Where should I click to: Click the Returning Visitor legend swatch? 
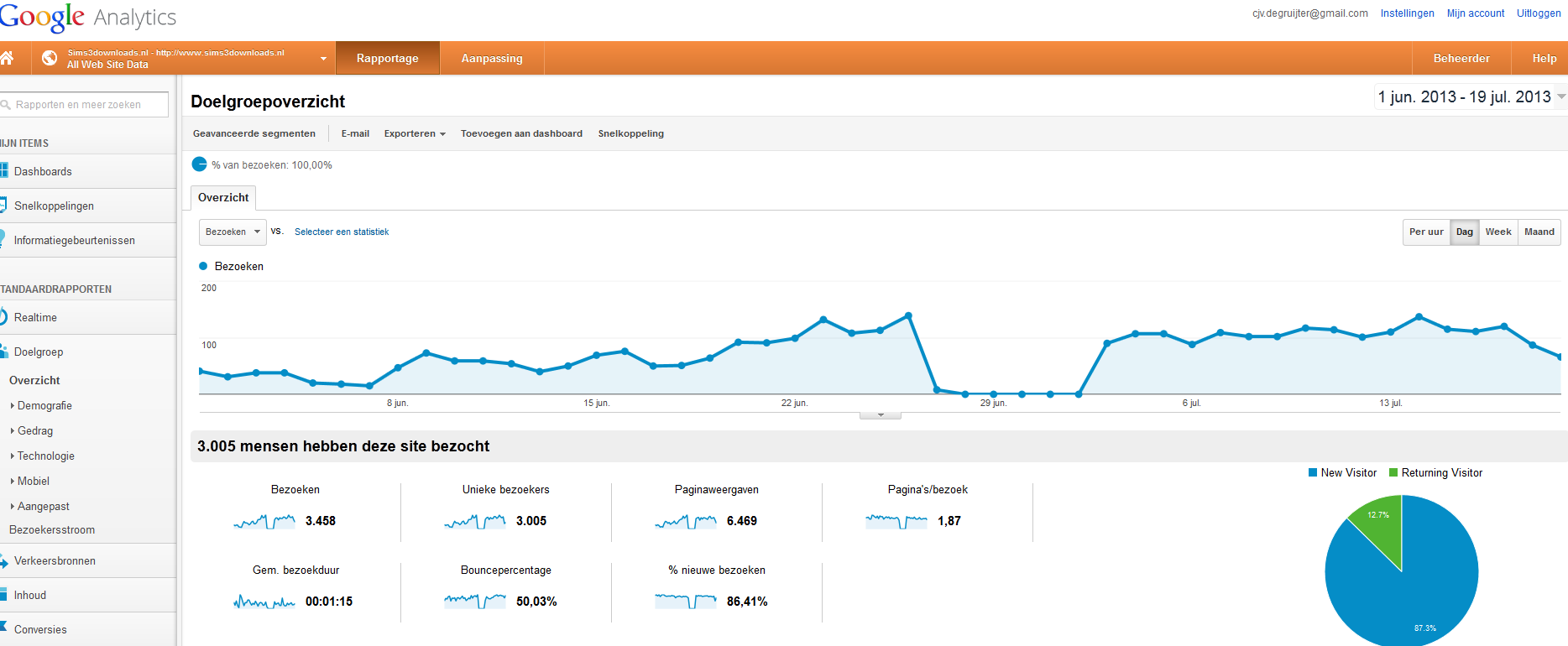(1393, 472)
